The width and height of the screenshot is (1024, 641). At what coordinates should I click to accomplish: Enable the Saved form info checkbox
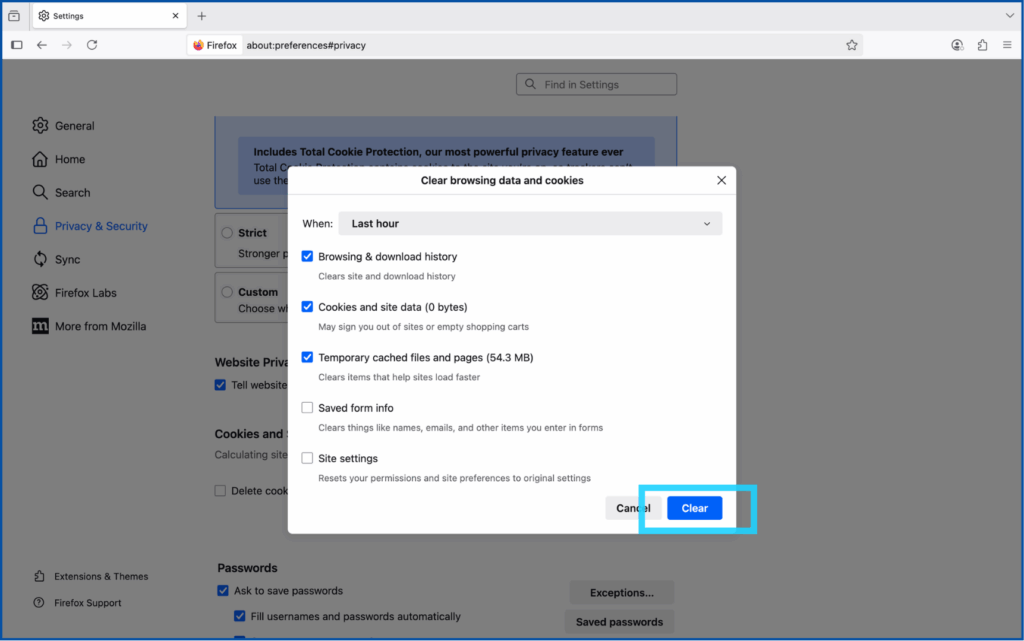pos(308,408)
